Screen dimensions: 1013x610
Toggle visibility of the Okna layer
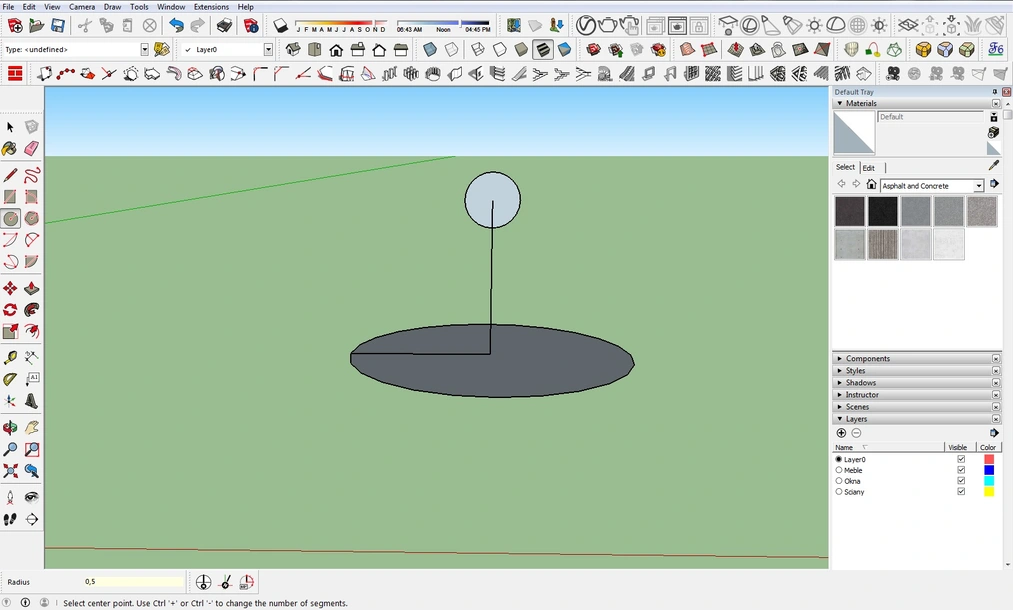[x=961, y=481]
